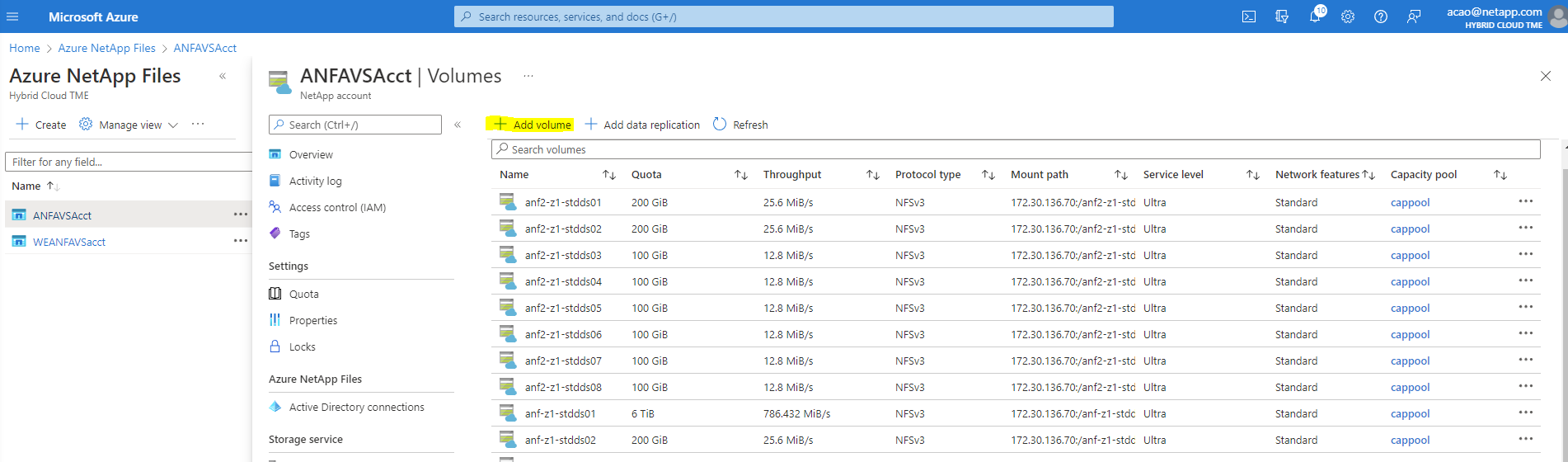This screenshot has height=462, width=1568.
Task: Open the directories and subscriptions filter icon
Action: [x=1282, y=16]
